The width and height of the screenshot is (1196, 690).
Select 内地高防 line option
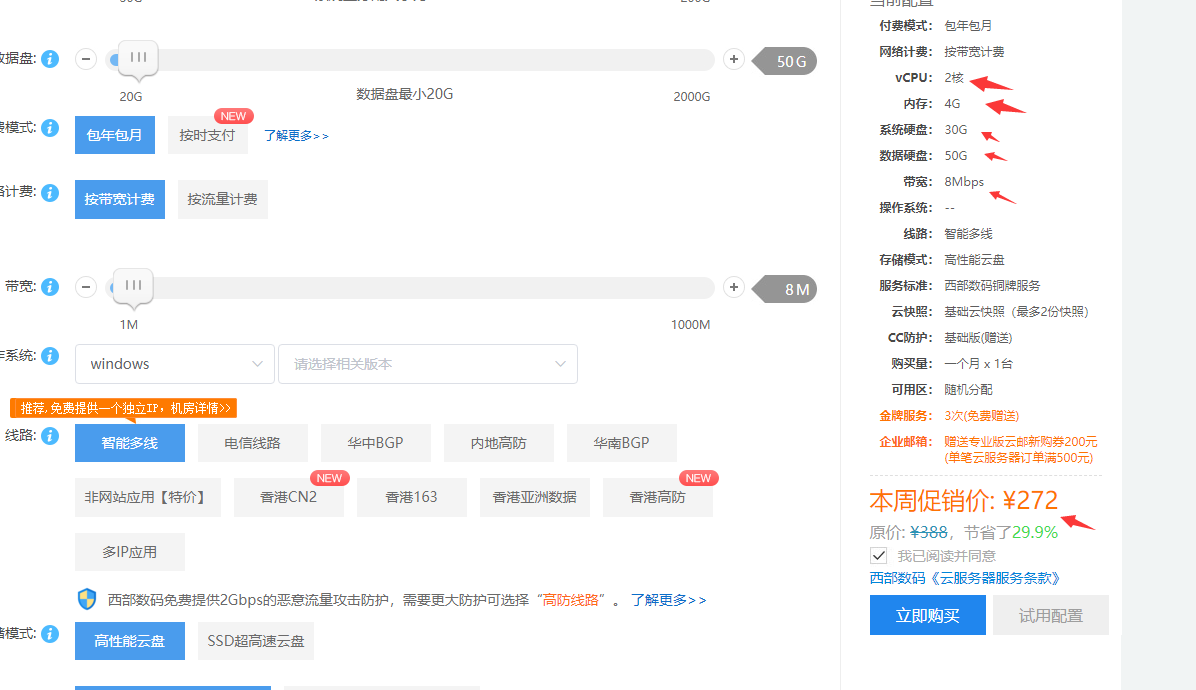coord(499,443)
